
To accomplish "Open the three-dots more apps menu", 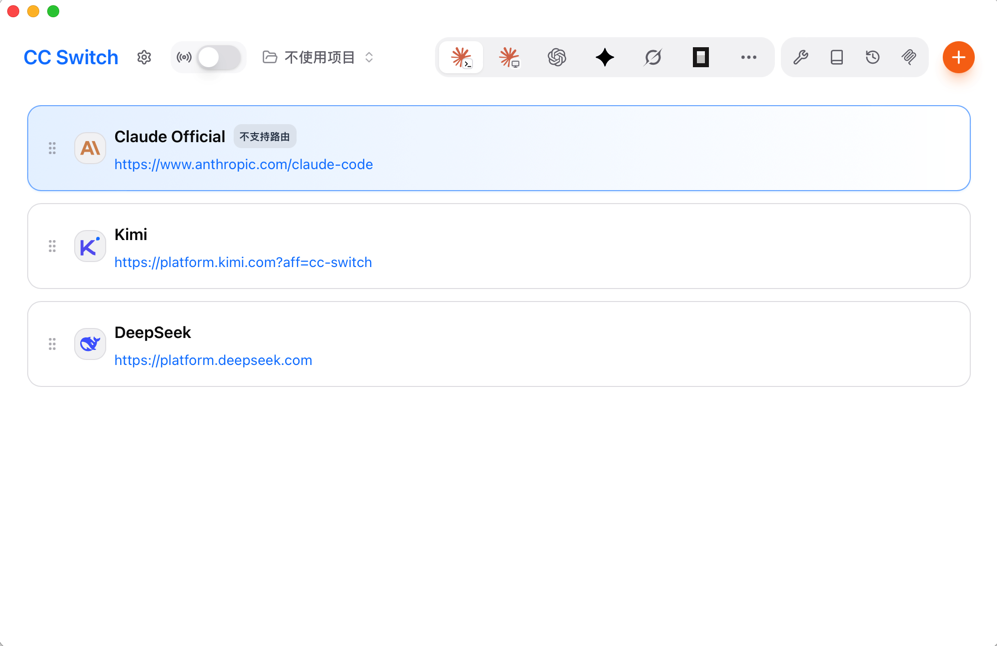I will (x=748, y=57).
